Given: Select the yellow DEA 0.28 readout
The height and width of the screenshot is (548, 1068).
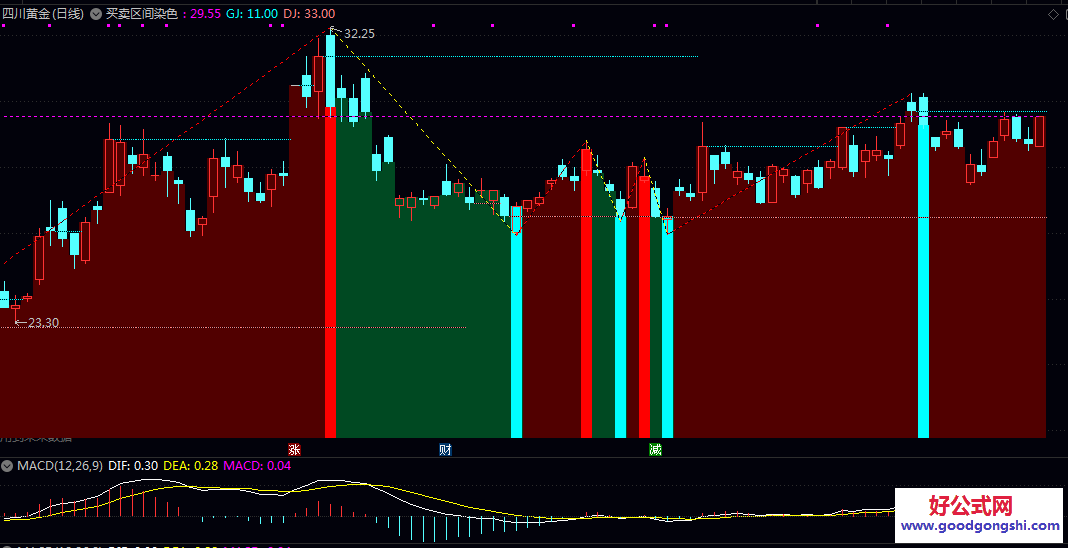Looking at the screenshot, I should coord(191,466).
